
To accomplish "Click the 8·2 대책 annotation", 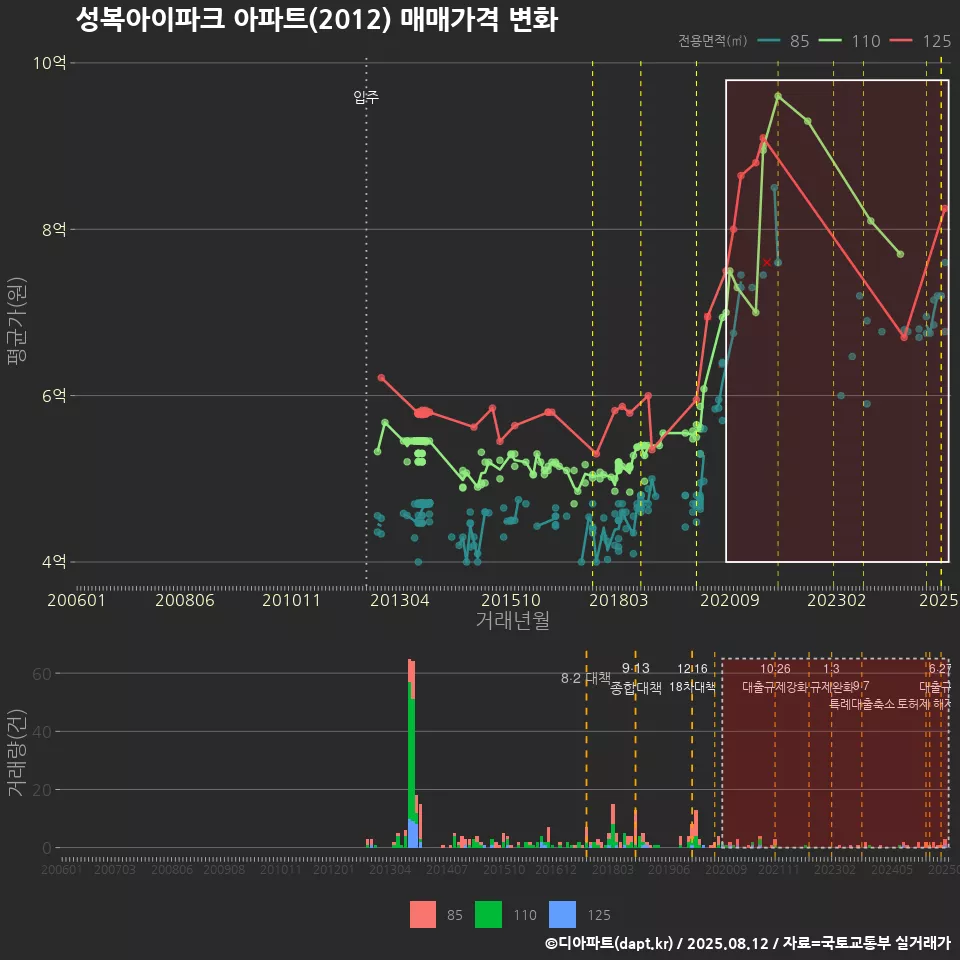I will click(586, 678).
